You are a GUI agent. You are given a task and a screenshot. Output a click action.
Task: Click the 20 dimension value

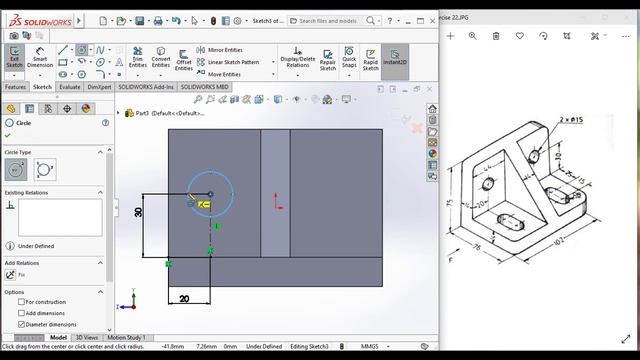coord(184,299)
